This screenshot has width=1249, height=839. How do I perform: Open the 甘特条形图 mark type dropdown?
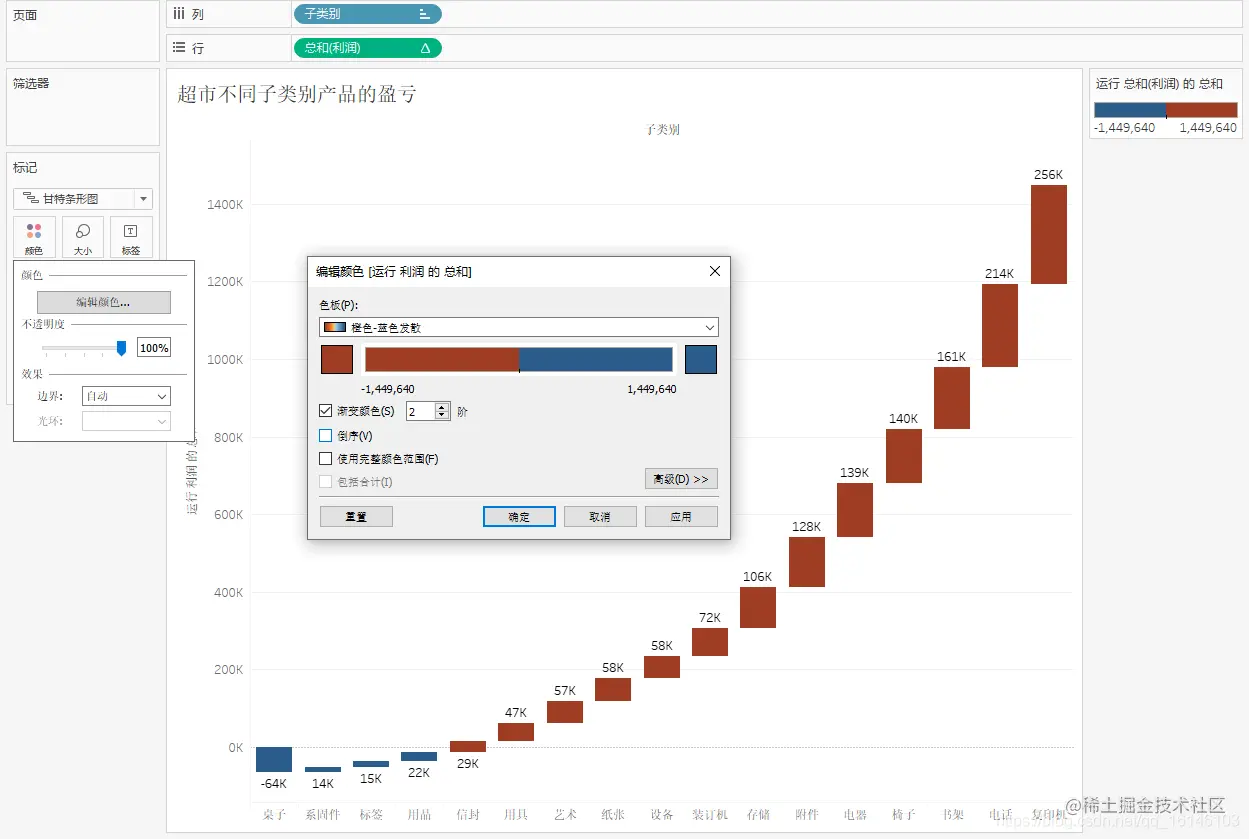[x=83, y=199]
